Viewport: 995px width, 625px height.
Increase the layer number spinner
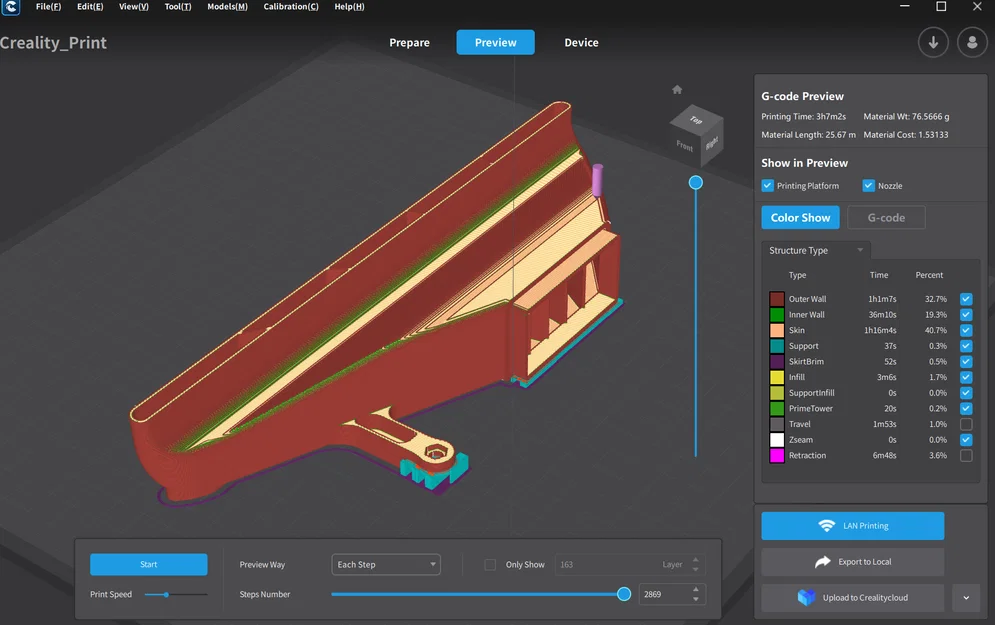coord(695,560)
